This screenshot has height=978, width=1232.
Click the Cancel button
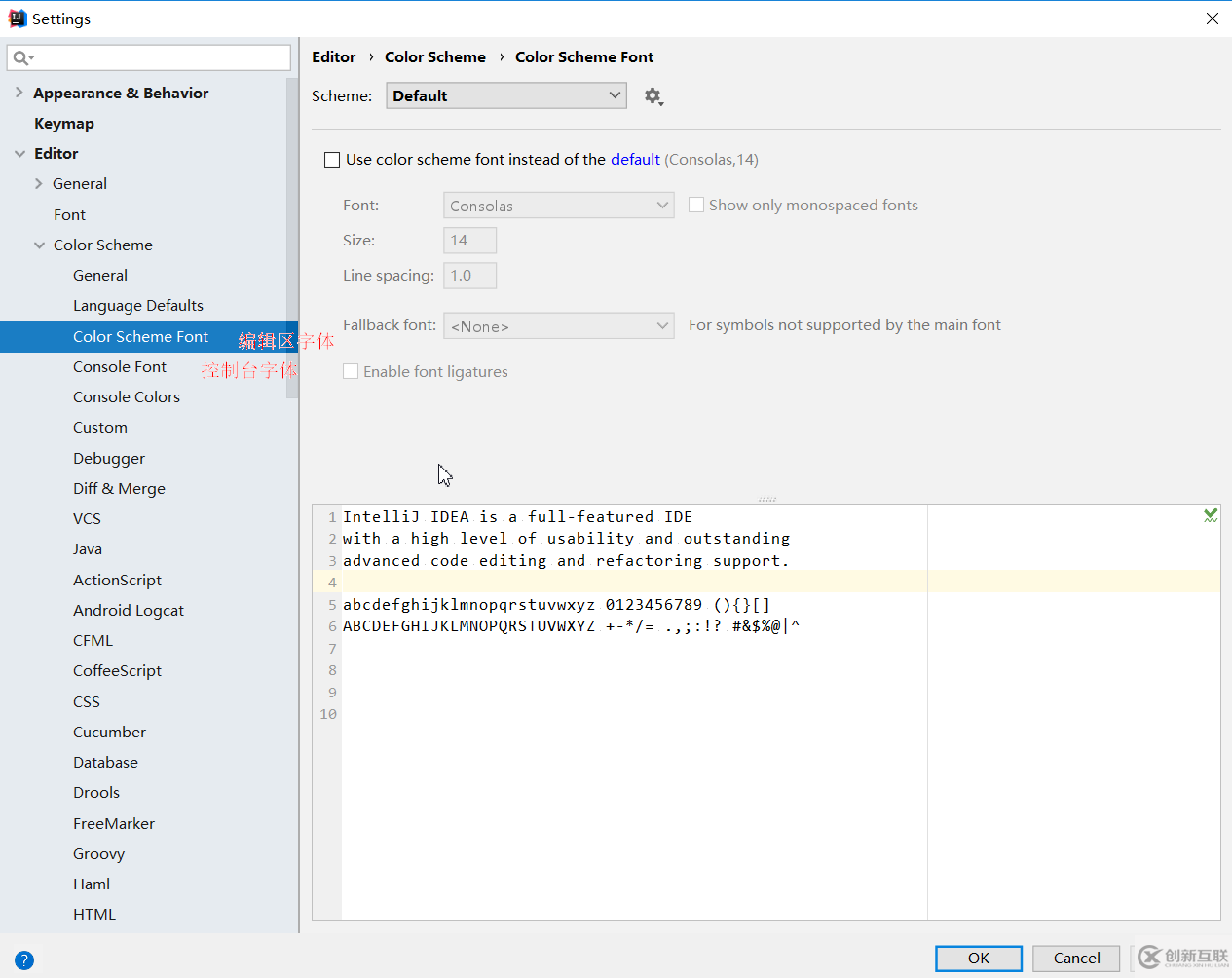coord(1076,959)
